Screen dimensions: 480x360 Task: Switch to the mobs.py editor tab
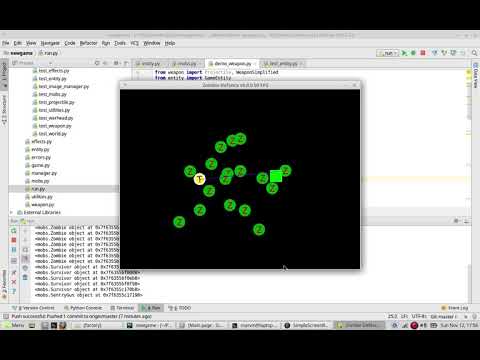pyautogui.click(x=187, y=63)
